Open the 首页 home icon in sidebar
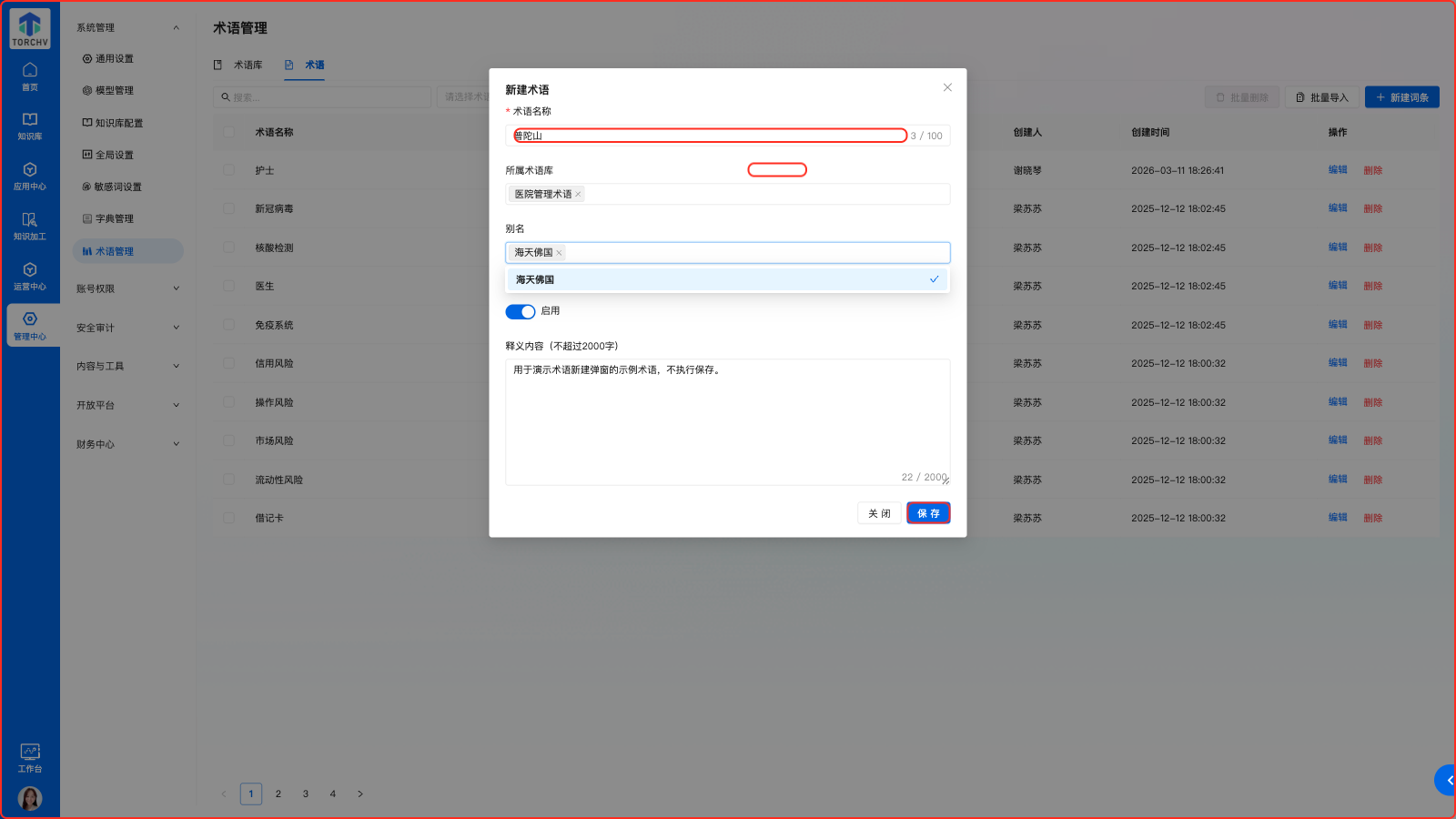The image size is (1456, 819). pyautogui.click(x=30, y=76)
